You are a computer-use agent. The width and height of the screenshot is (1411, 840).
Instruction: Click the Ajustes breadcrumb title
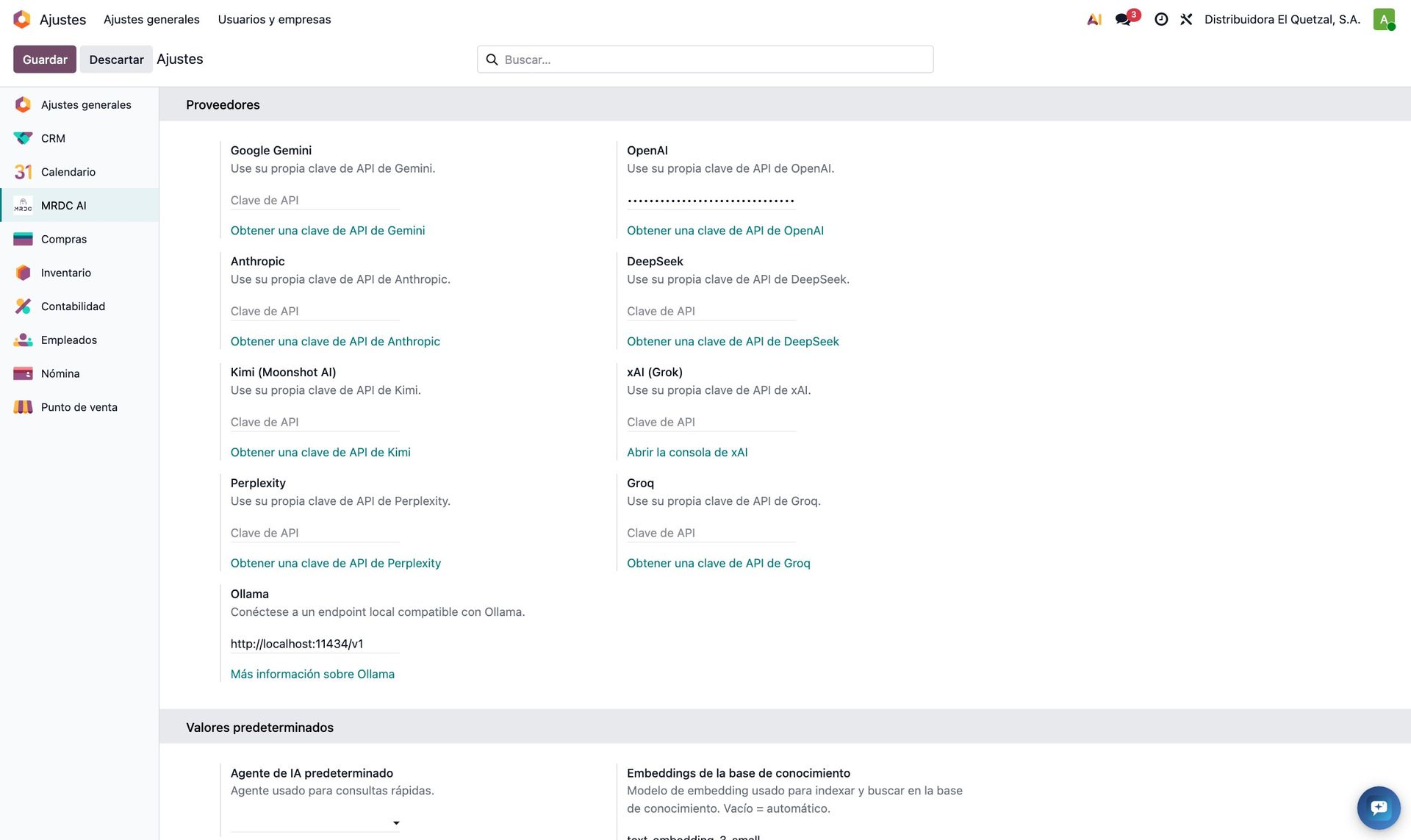click(x=180, y=59)
